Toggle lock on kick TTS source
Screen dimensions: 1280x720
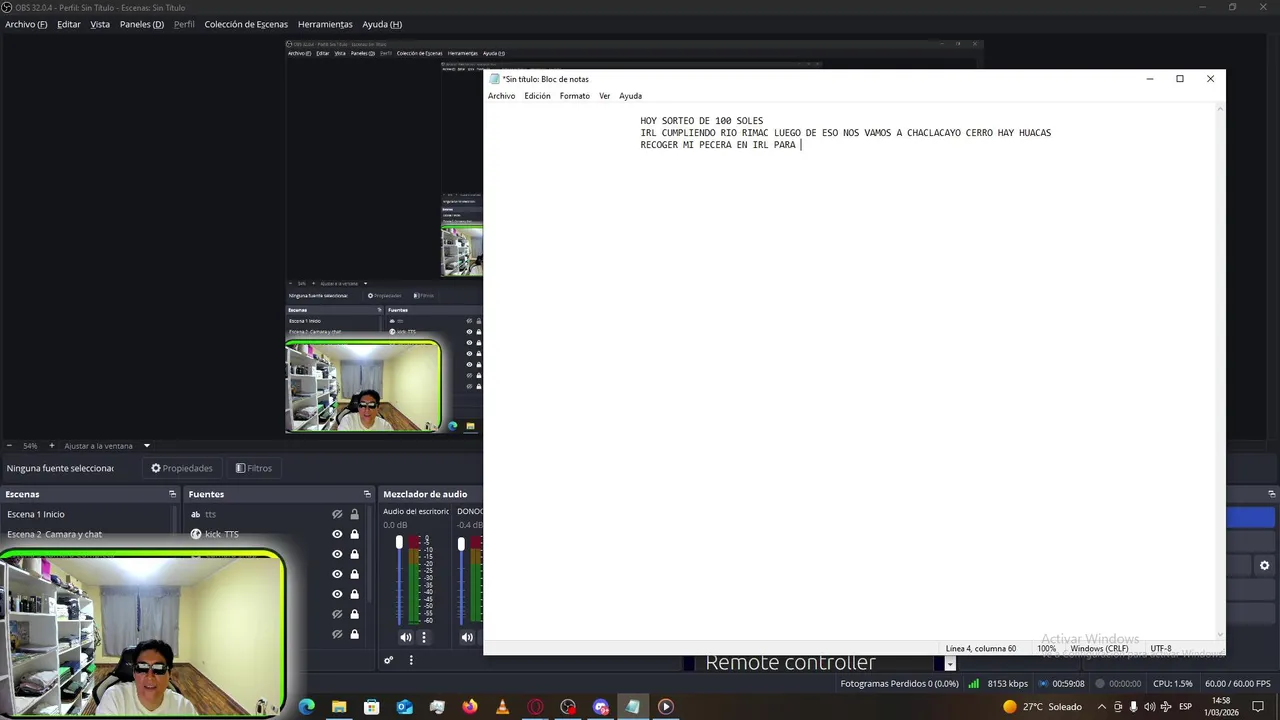click(354, 534)
